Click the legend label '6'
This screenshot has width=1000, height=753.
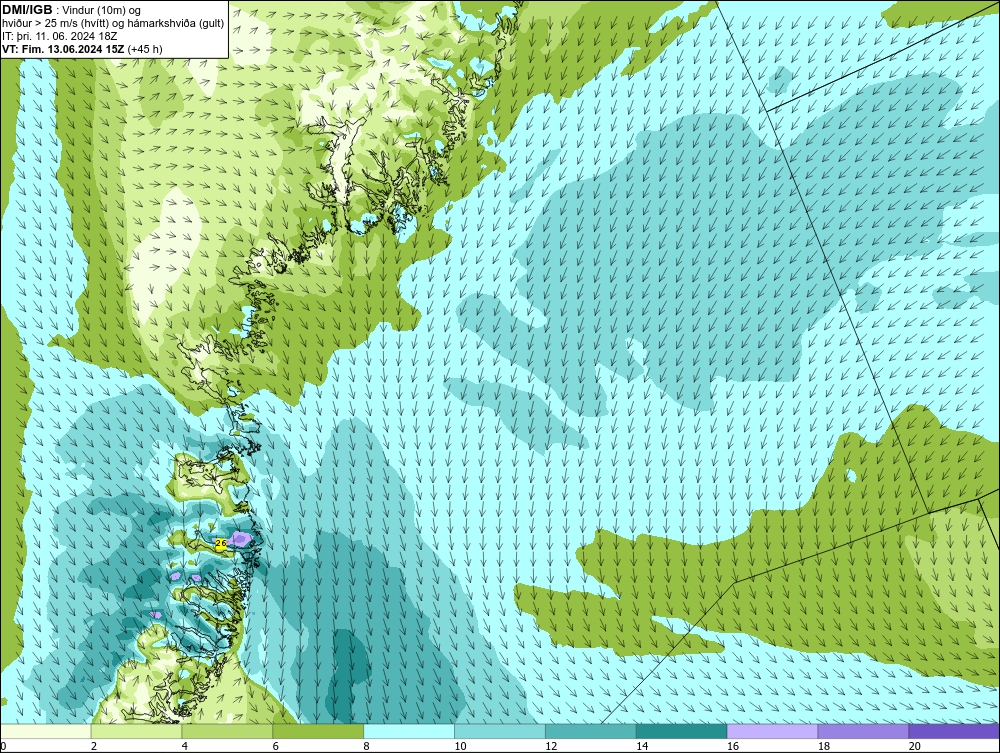(x=276, y=746)
